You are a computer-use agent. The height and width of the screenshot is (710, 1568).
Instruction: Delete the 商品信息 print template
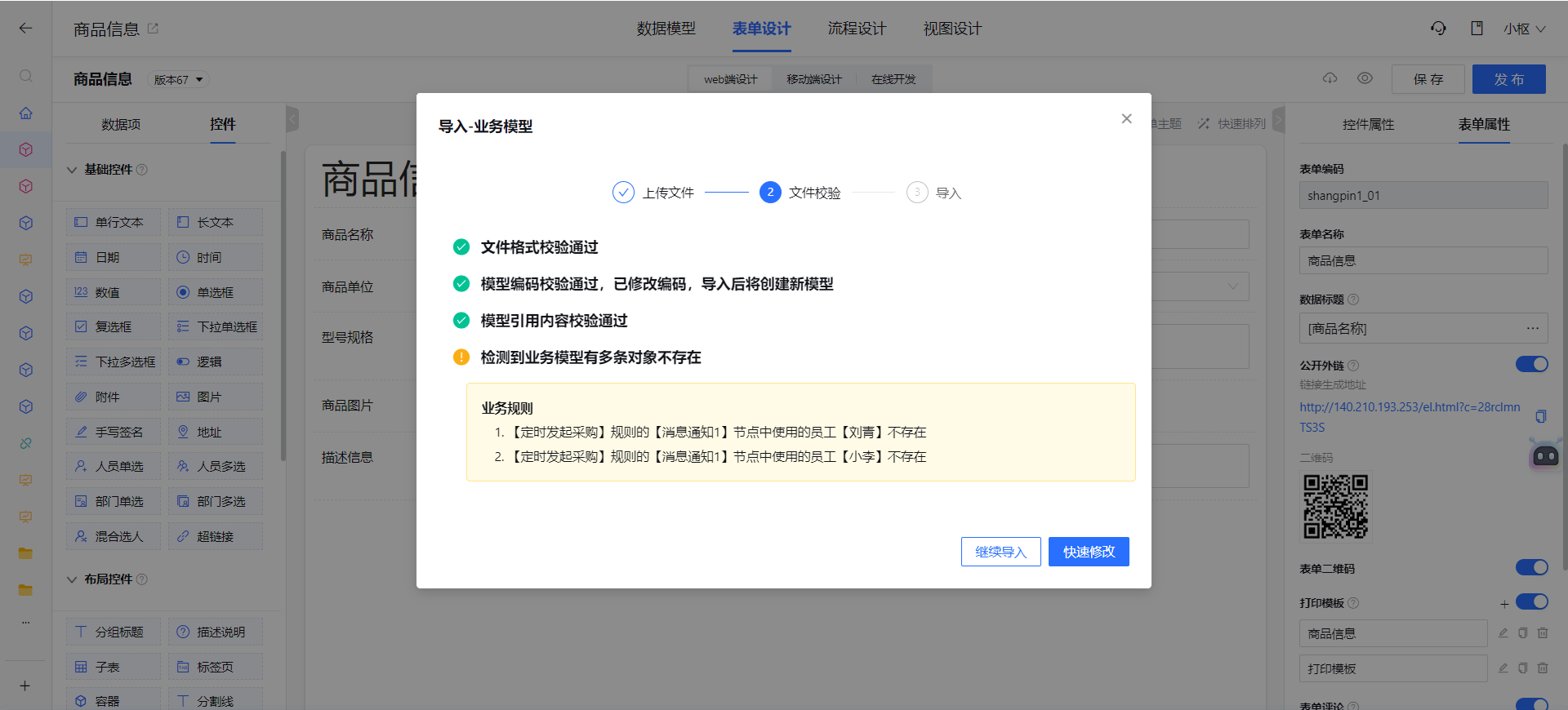pyautogui.click(x=1543, y=633)
